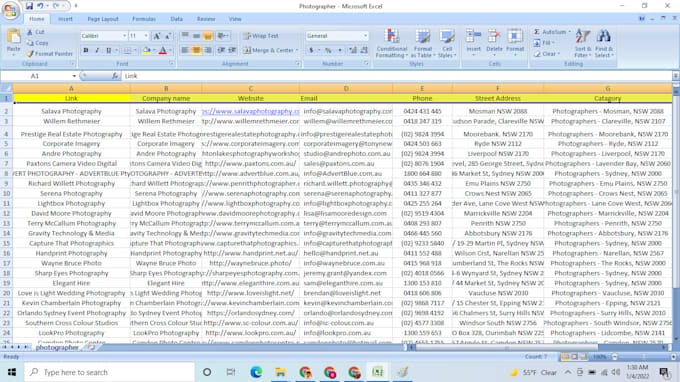Toggle center horizontal alignment
The height and width of the screenshot is (382, 680).
pyautogui.click(x=196, y=50)
